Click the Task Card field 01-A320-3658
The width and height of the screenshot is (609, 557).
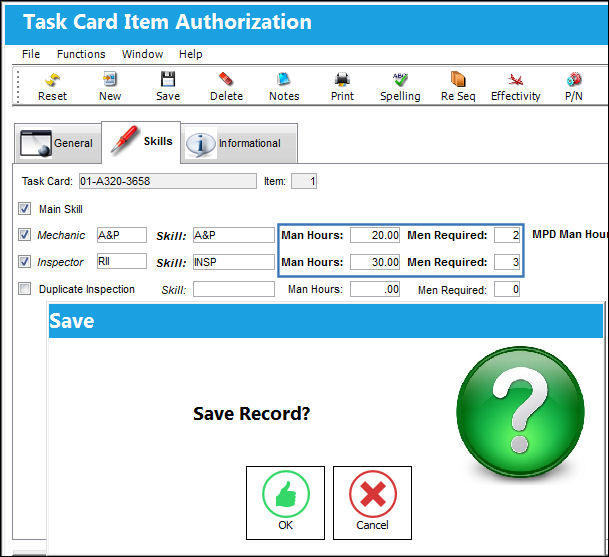(168, 181)
